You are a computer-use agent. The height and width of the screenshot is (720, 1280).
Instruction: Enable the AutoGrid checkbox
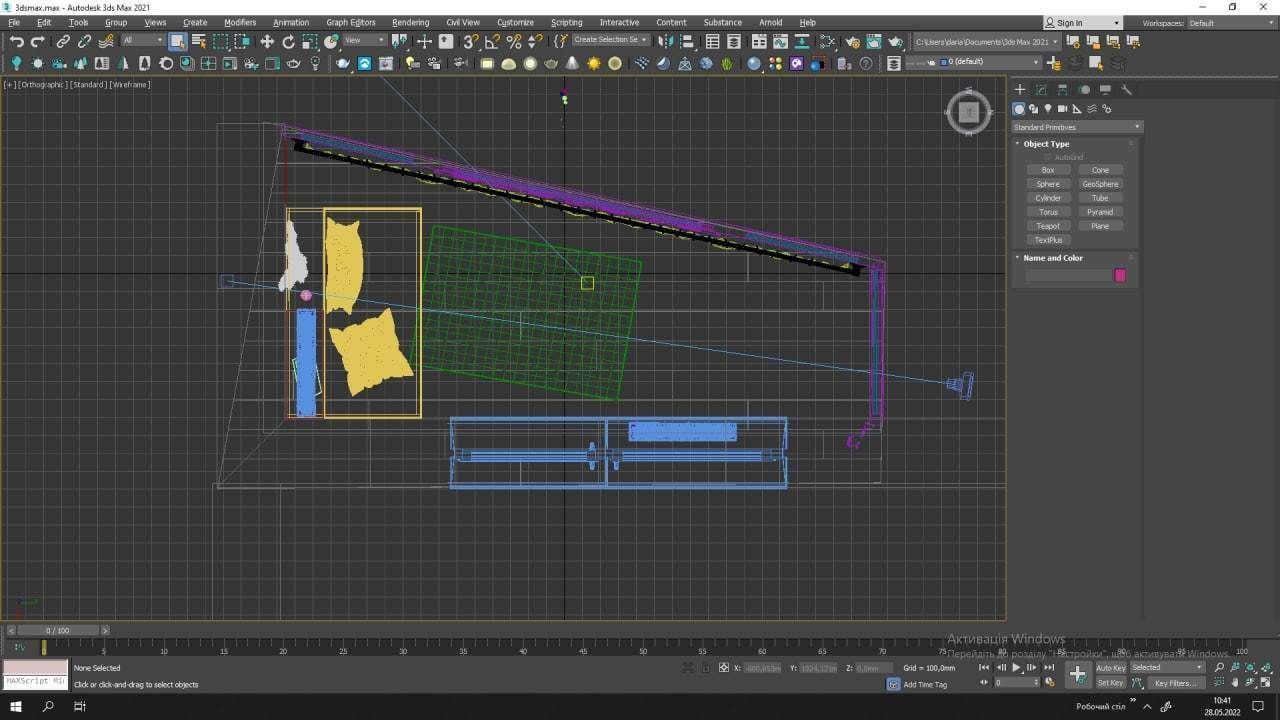(x=1048, y=157)
